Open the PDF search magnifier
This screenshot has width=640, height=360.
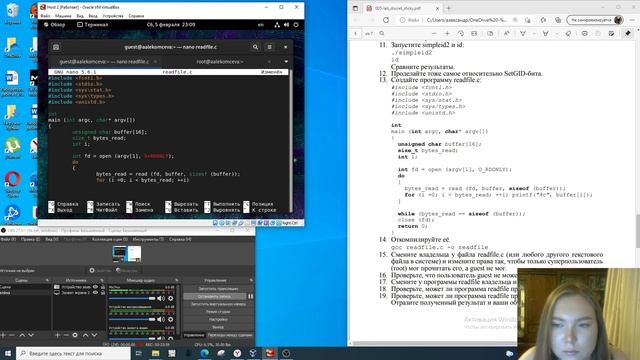click(x=382, y=33)
